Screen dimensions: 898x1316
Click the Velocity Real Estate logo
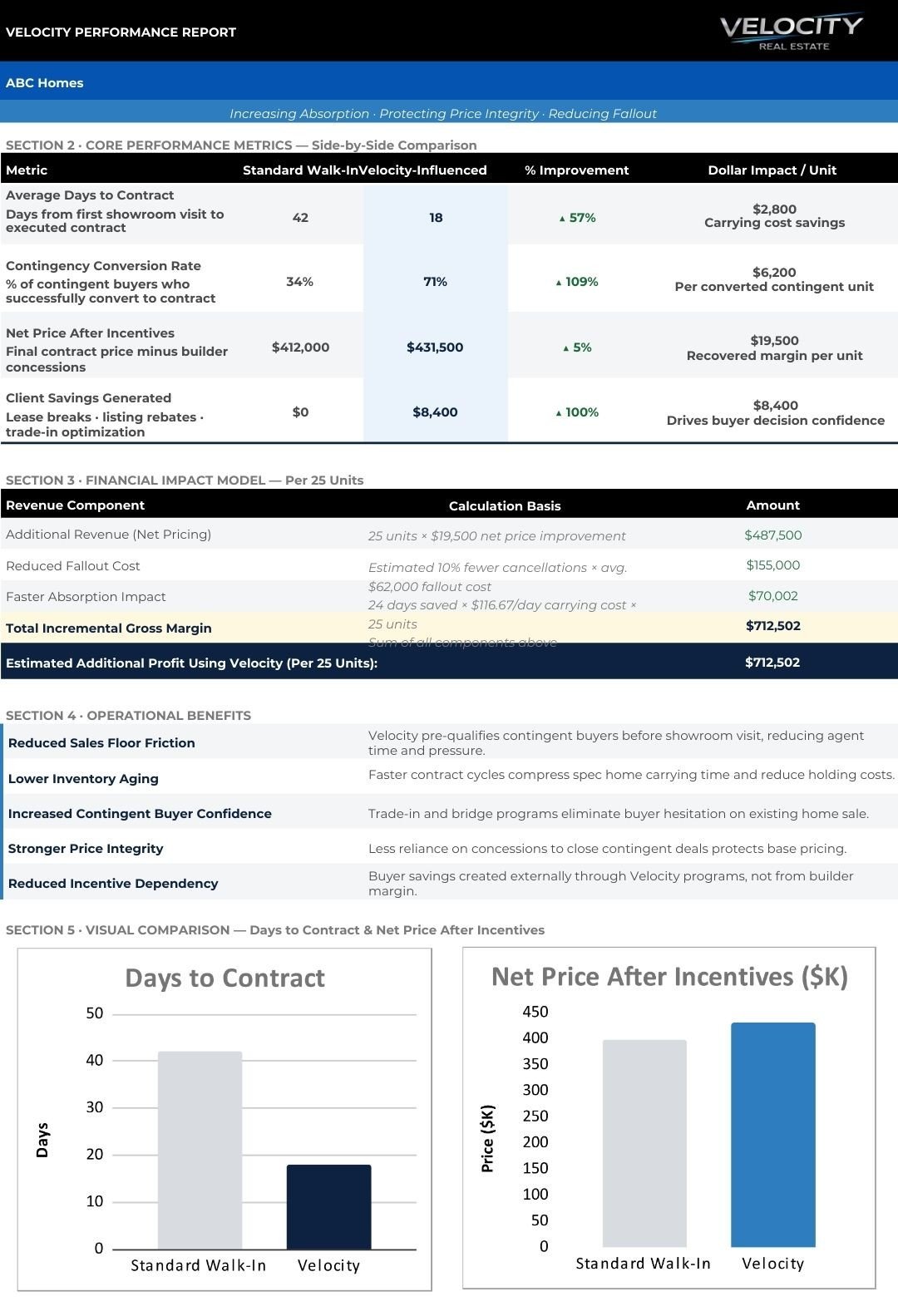[791, 32]
